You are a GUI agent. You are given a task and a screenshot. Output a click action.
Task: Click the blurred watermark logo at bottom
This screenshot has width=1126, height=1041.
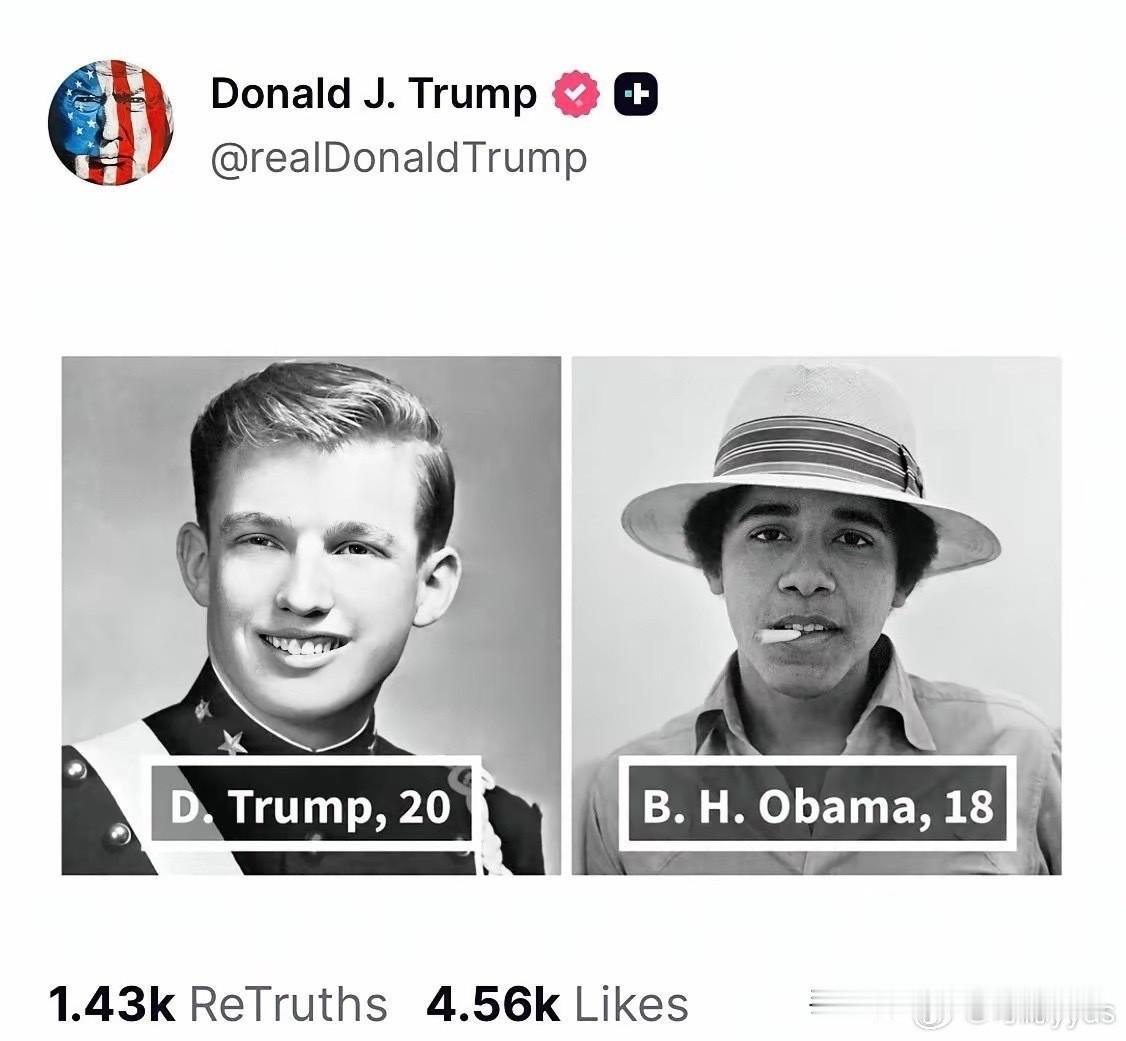(962, 1004)
